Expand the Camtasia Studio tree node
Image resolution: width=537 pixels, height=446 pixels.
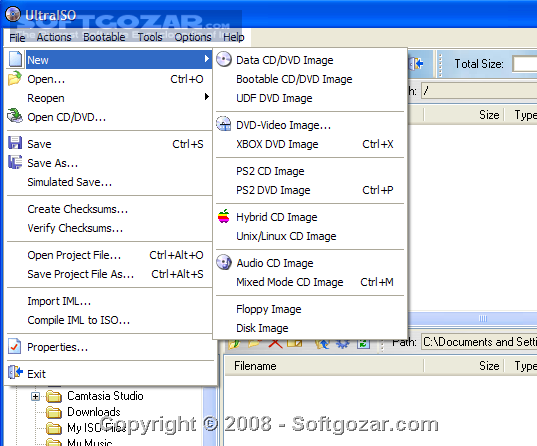pos(35,396)
